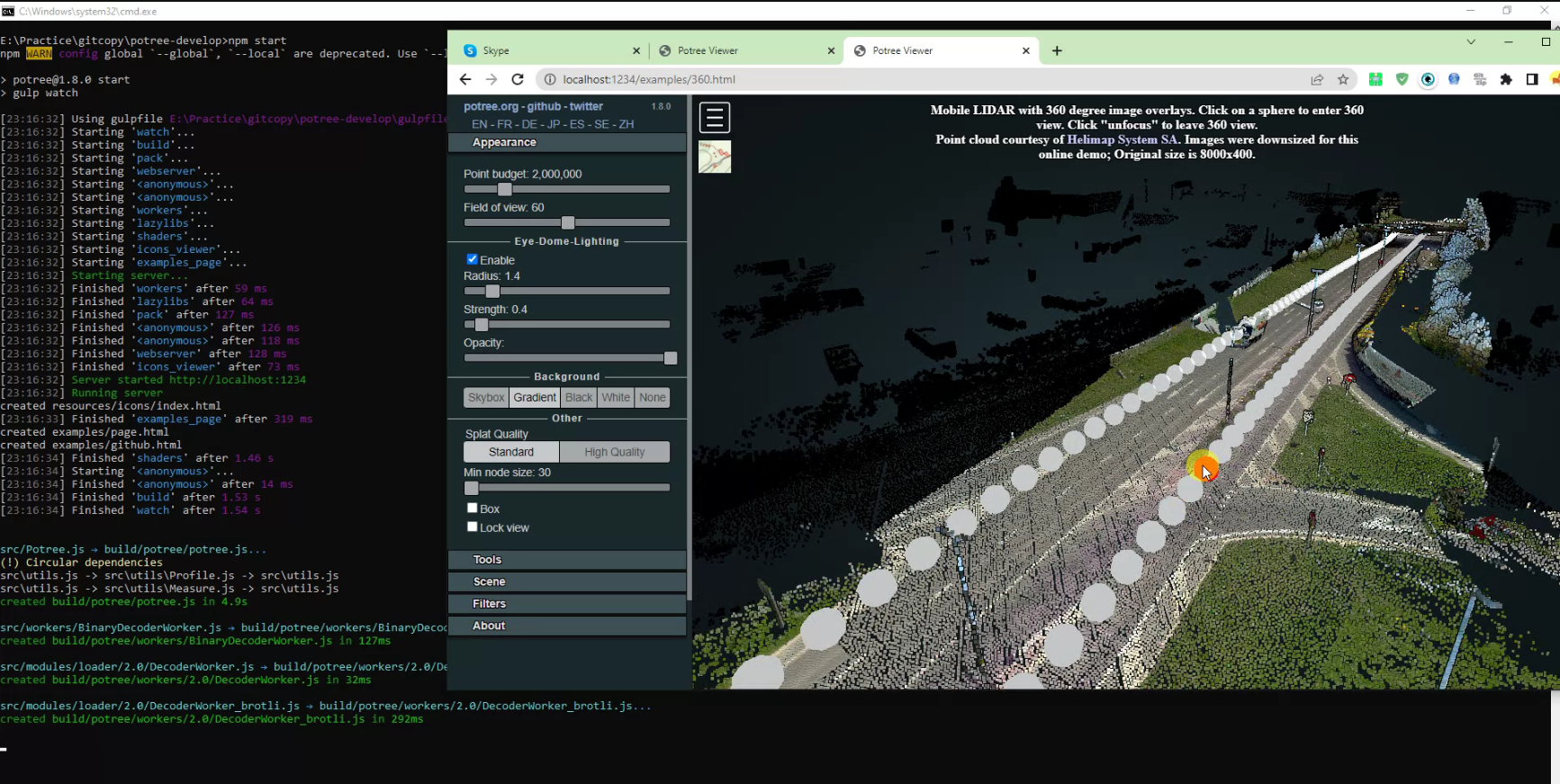Screen dimensions: 1560x784
Task: Enable the Lock view checkbox
Action: click(472, 527)
